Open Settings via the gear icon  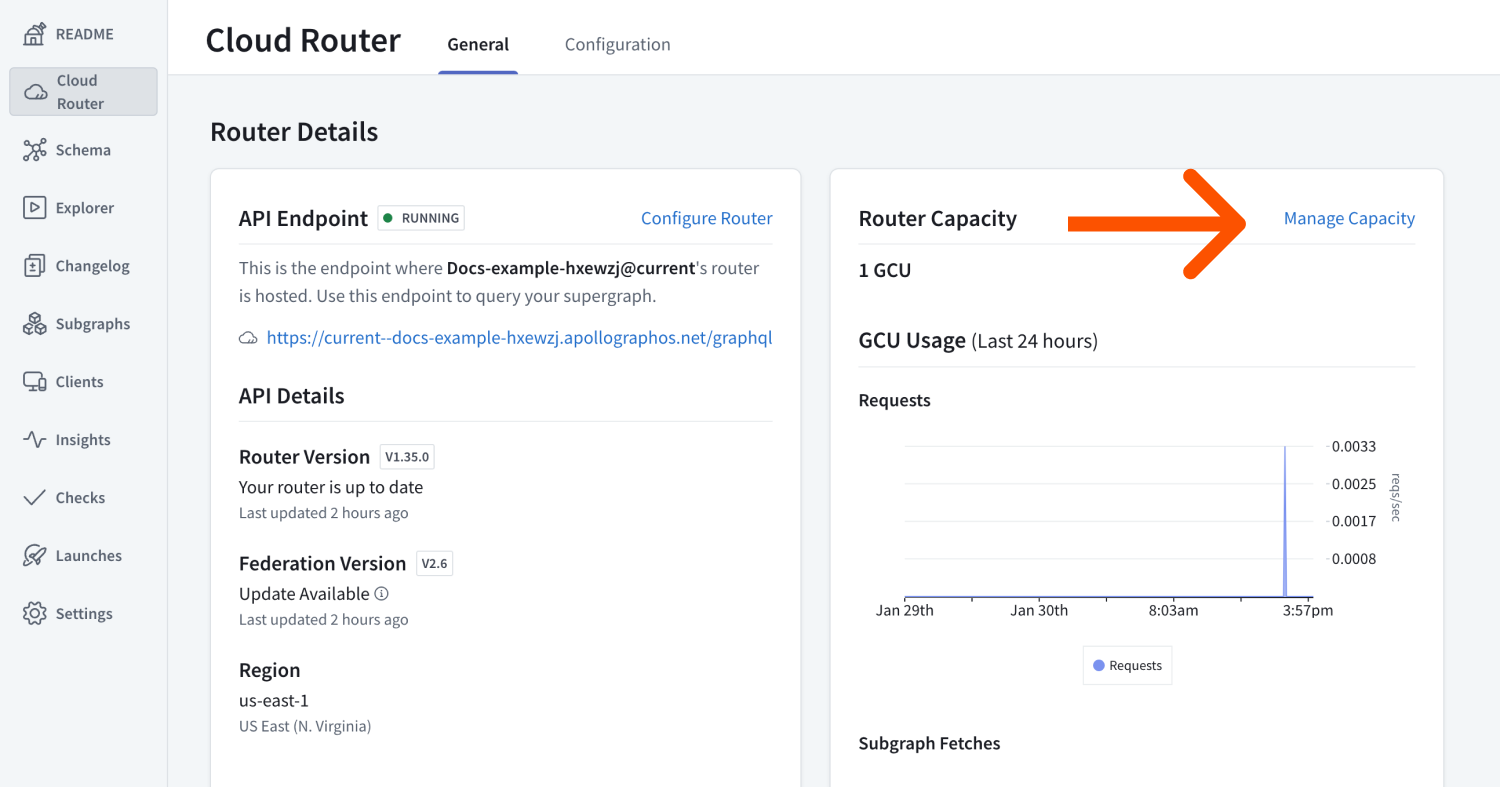tap(35, 614)
